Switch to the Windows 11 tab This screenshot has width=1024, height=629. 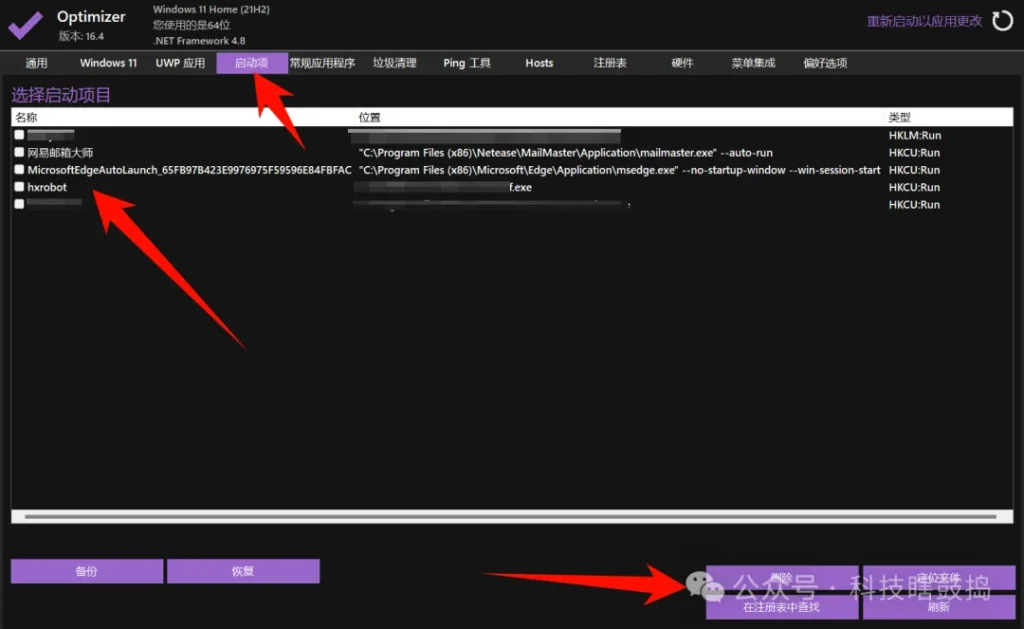(x=108, y=63)
